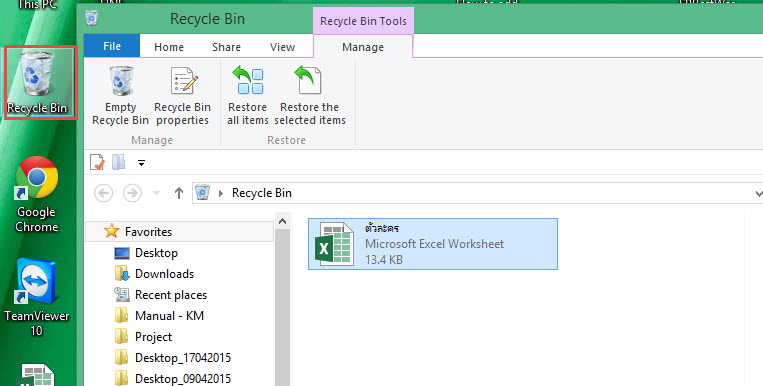Open the File tab
The height and width of the screenshot is (386, 763).
(x=112, y=46)
